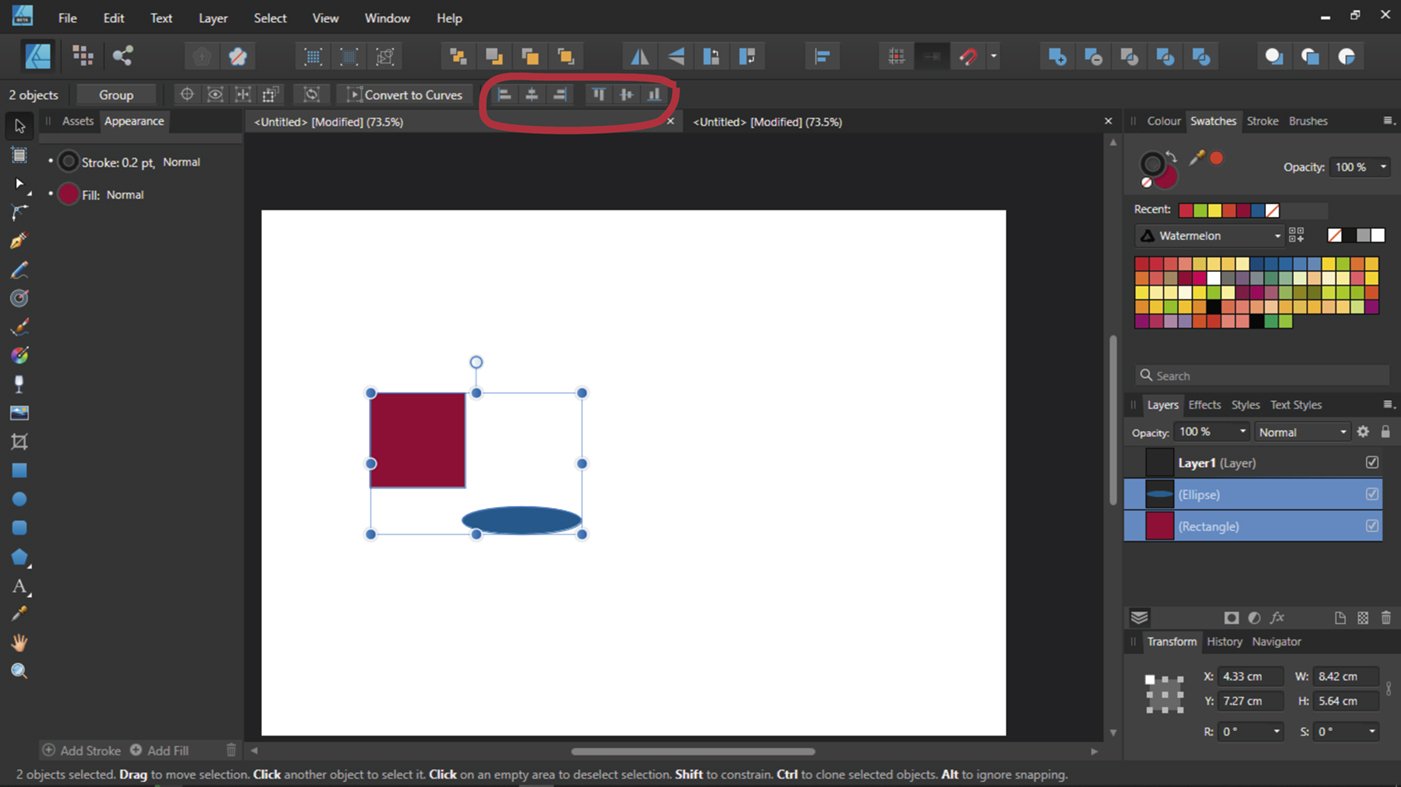Viewport: 1401px width, 787px height.
Task: Open the Layer menu
Action: pyautogui.click(x=213, y=18)
